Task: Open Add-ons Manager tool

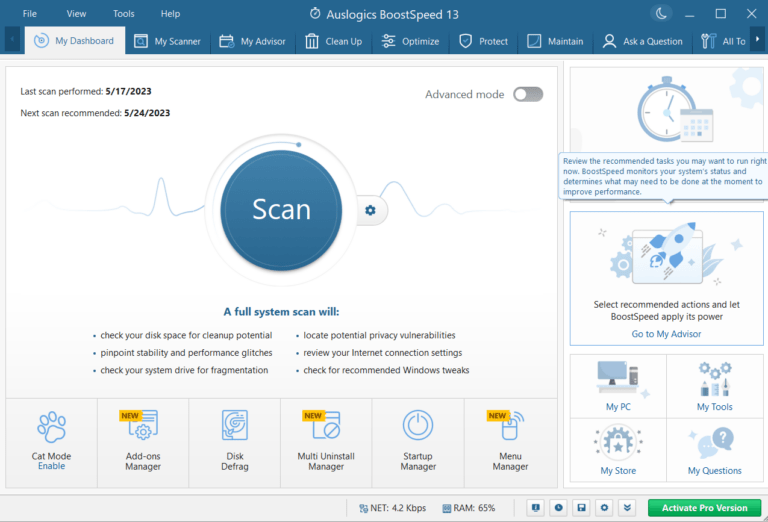Action: click(x=143, y=440)
